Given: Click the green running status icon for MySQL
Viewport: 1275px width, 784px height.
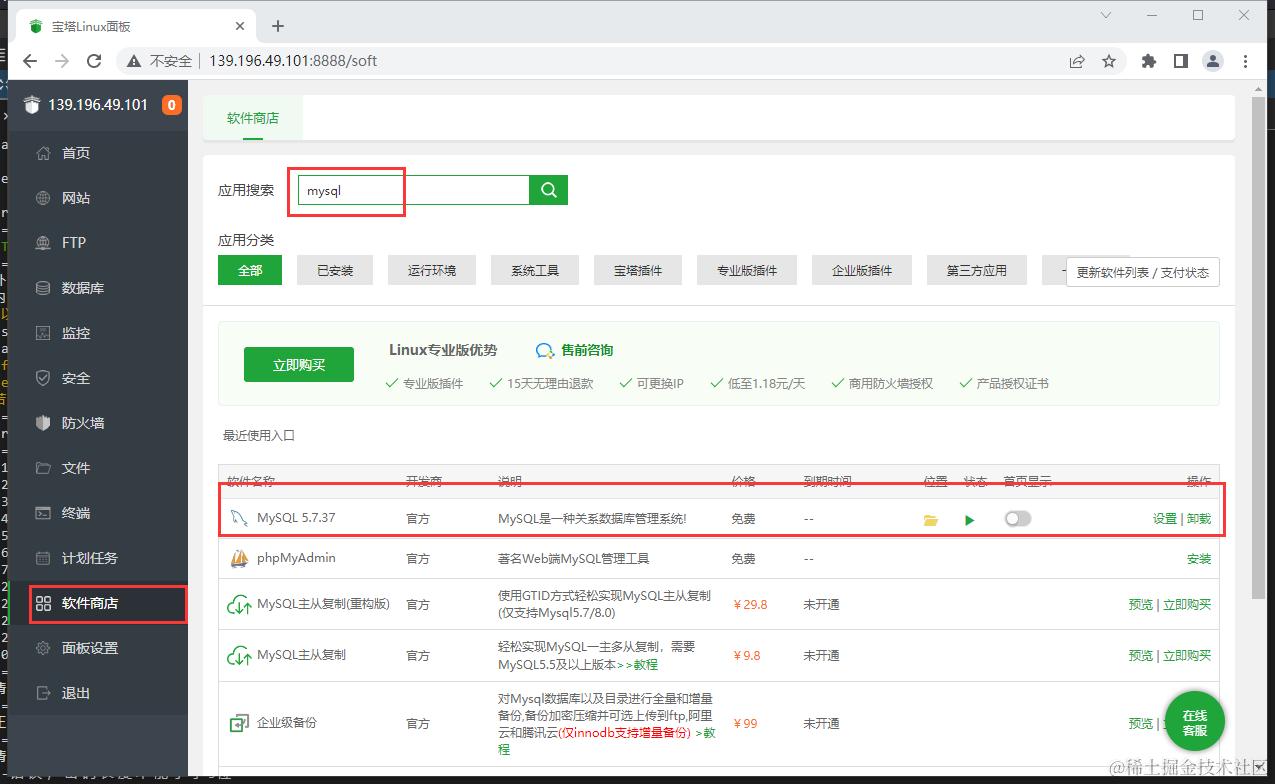Looking at the screenshot, I should click(969, 518).
